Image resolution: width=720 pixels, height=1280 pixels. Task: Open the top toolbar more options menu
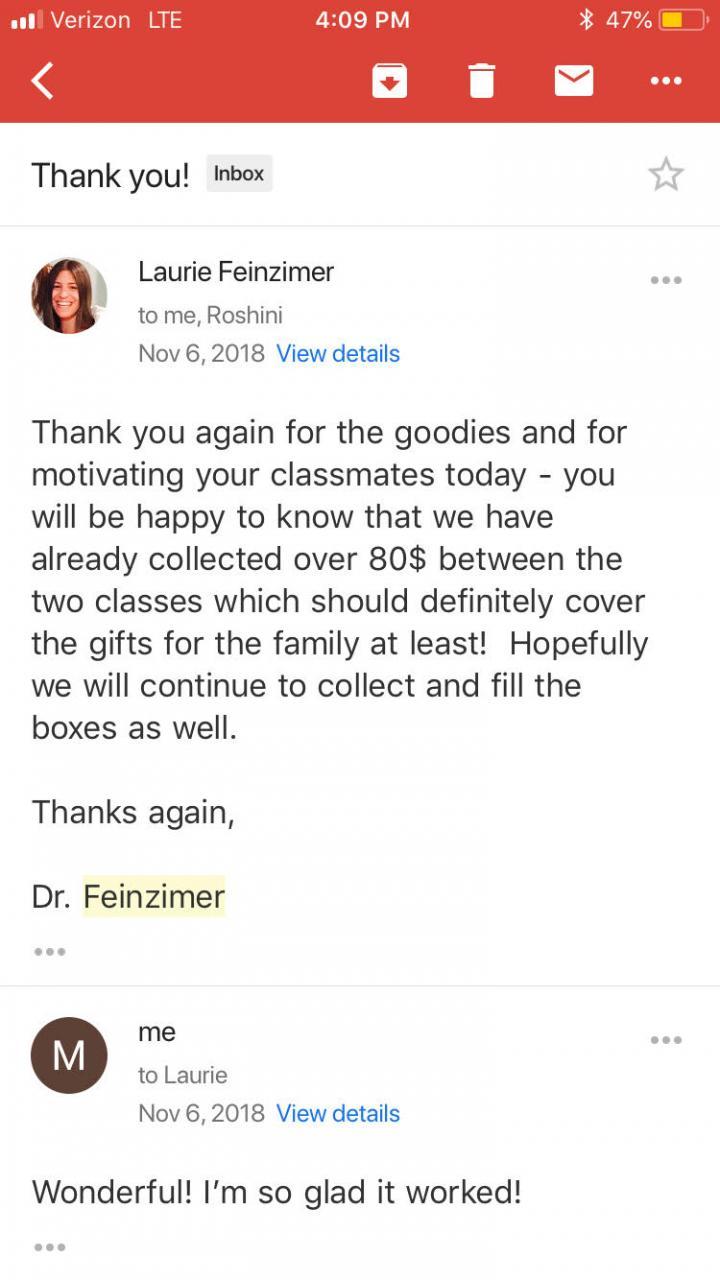point(666,80)
